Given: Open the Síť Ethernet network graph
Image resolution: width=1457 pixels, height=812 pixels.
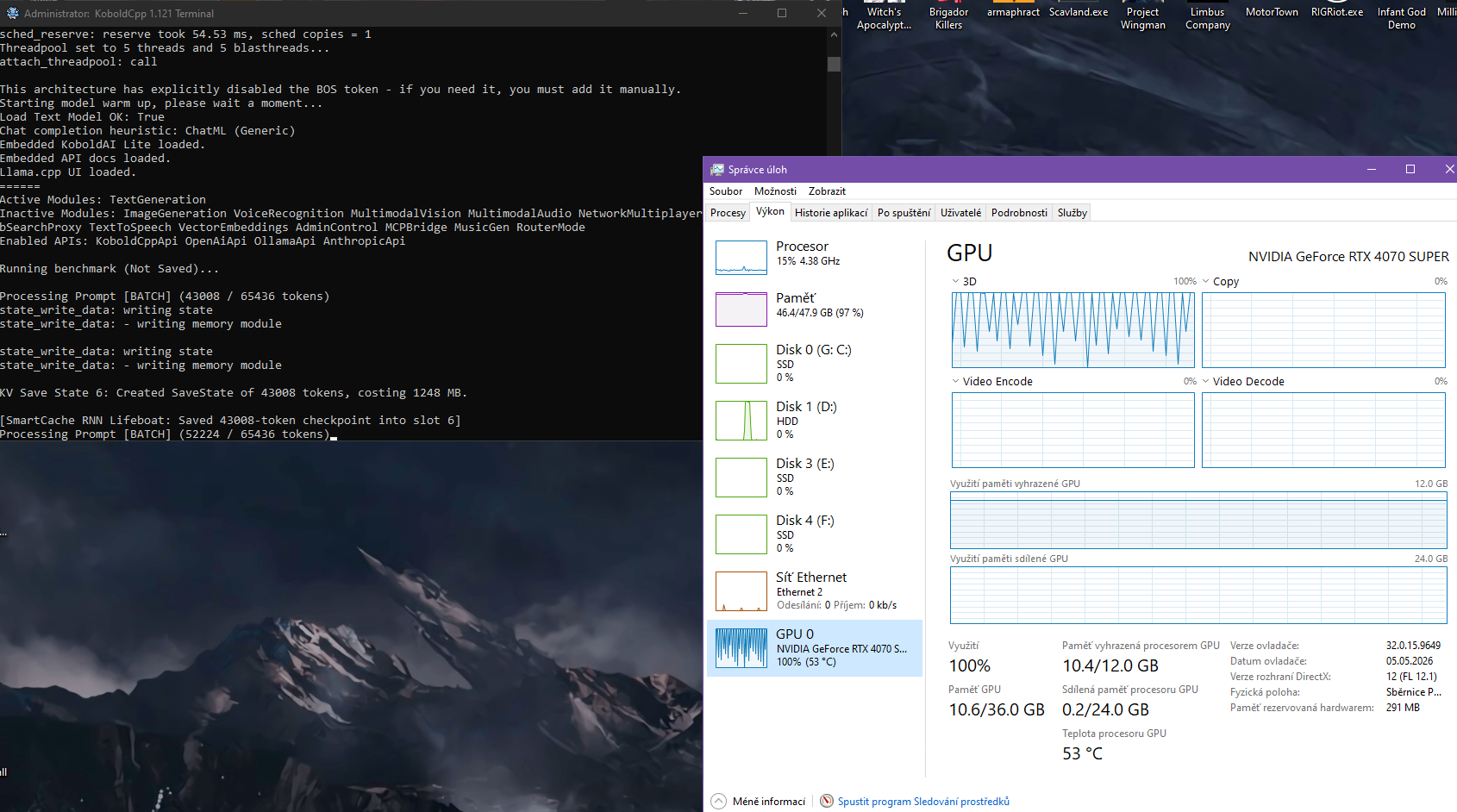Looking at the screenshot, I should [x=741, y=591].
